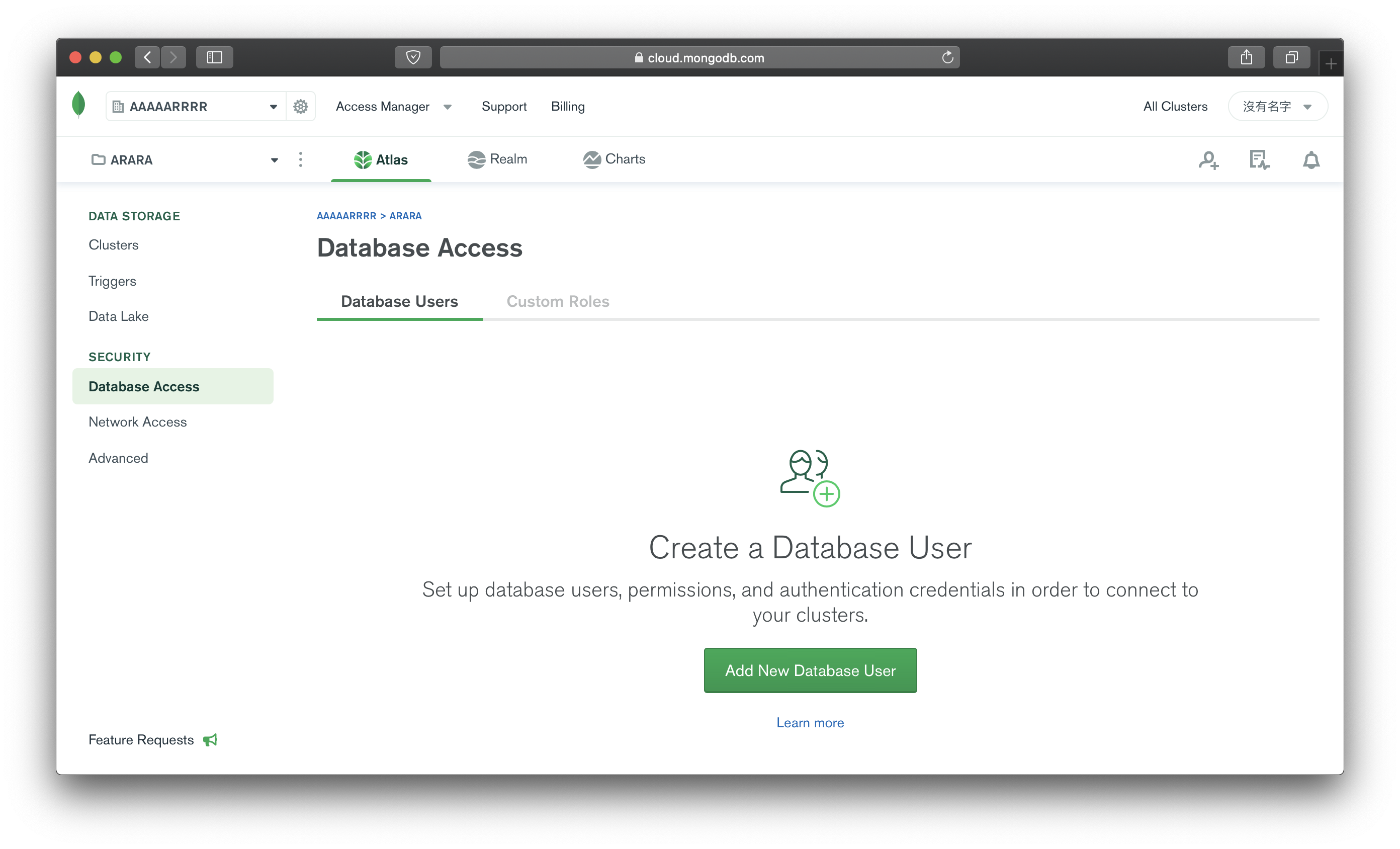Reload page using refresh icon

[947, 57]
